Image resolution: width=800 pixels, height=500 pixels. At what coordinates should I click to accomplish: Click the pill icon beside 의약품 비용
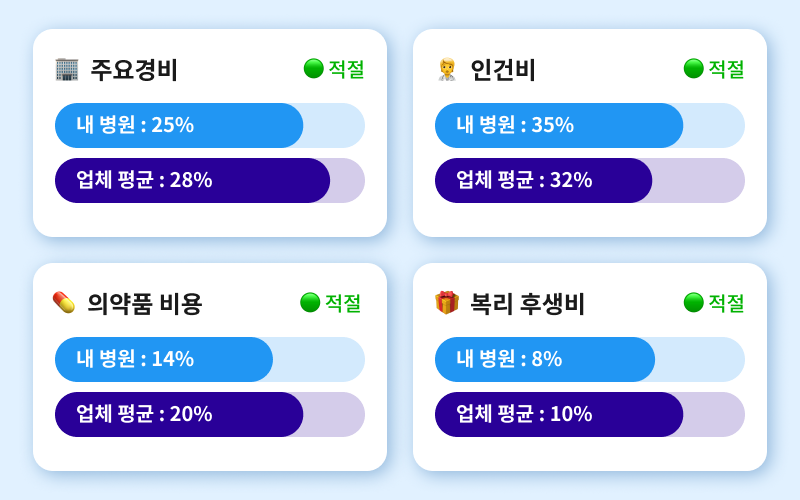(64, 302)
